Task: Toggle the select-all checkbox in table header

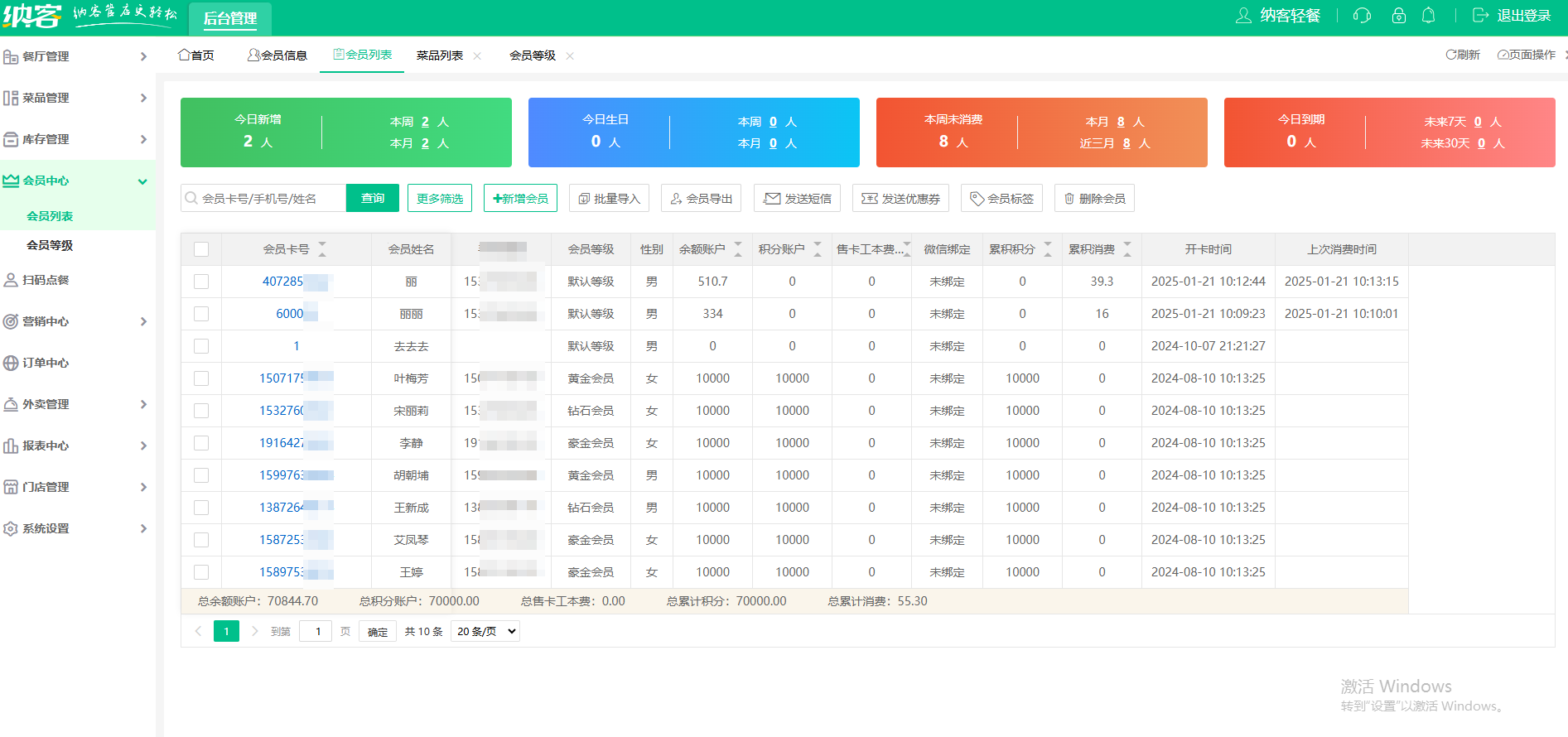Action: 201,249
